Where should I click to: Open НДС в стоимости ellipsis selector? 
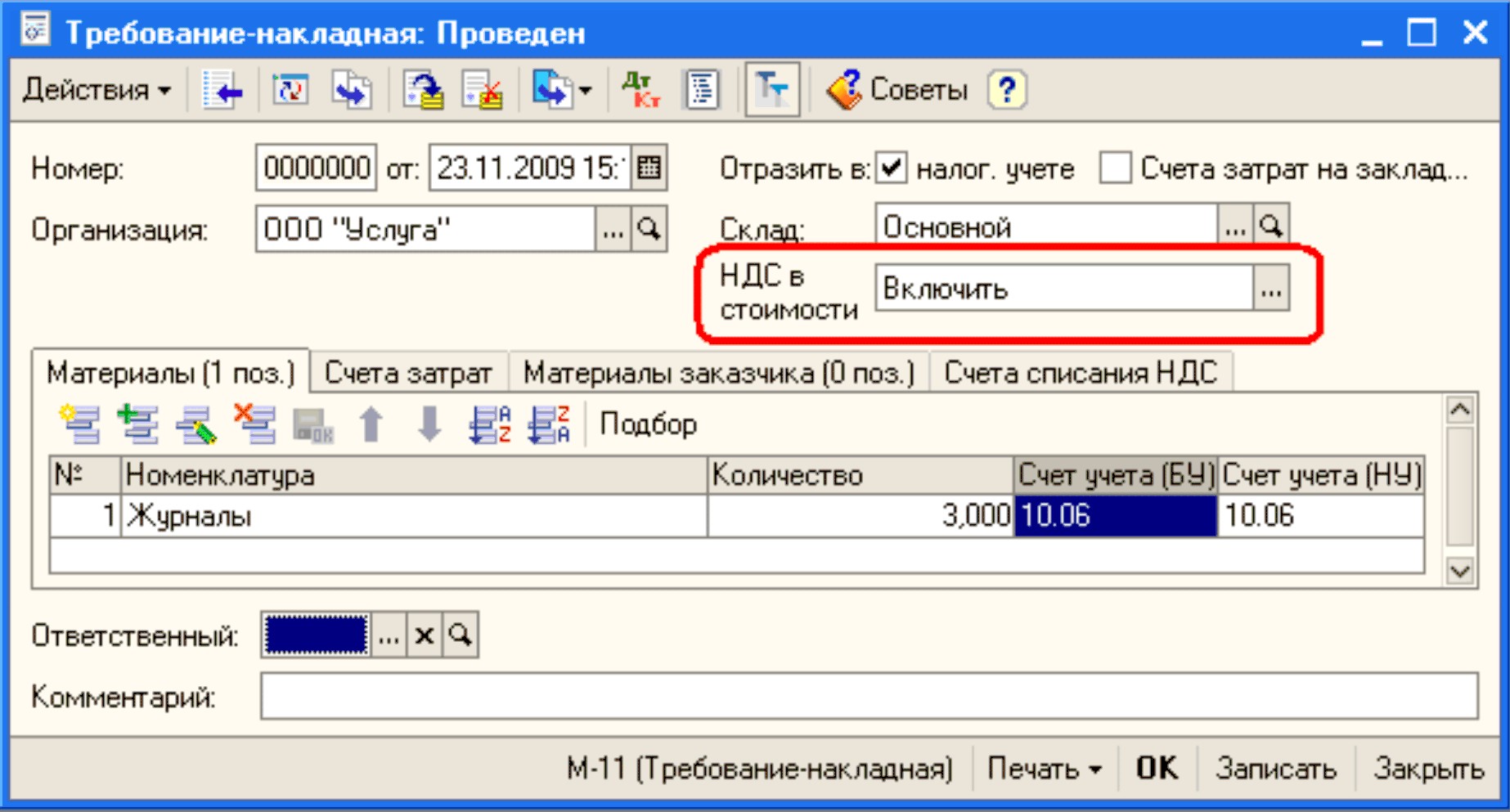(1271, 288)
